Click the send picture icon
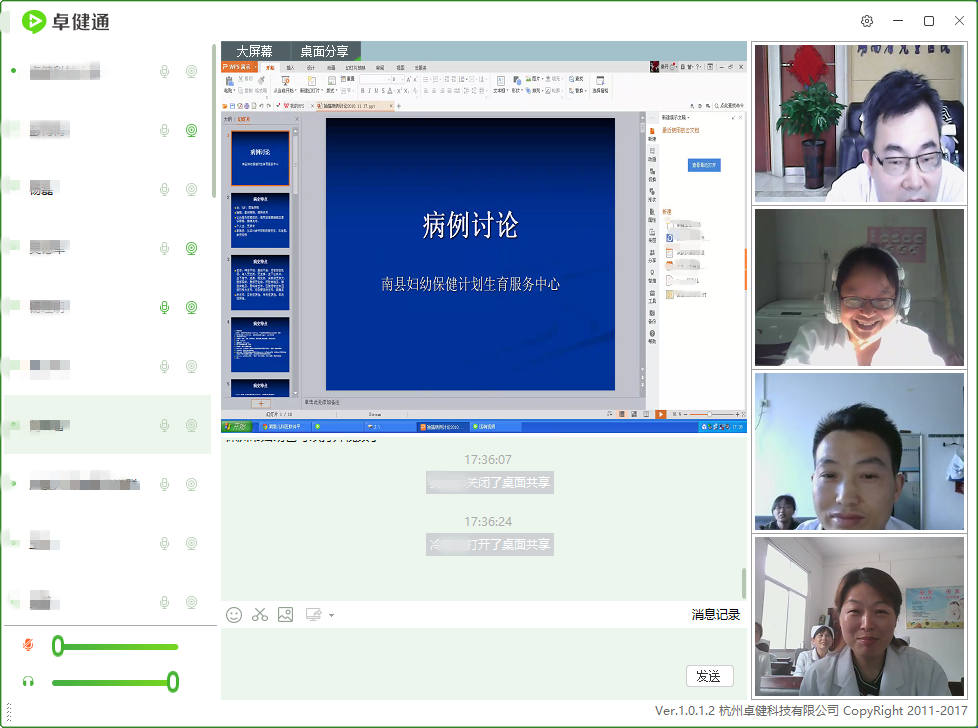 (286, 615)
